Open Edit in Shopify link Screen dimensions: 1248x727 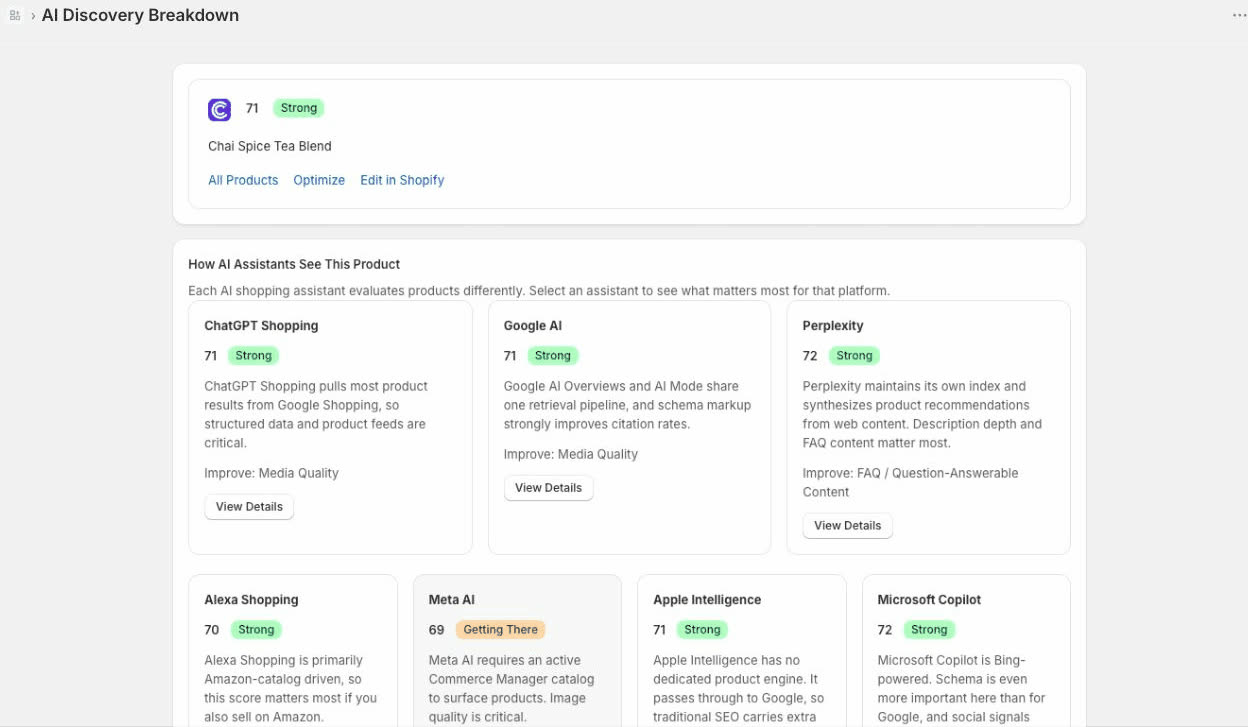tap(402, 180)
